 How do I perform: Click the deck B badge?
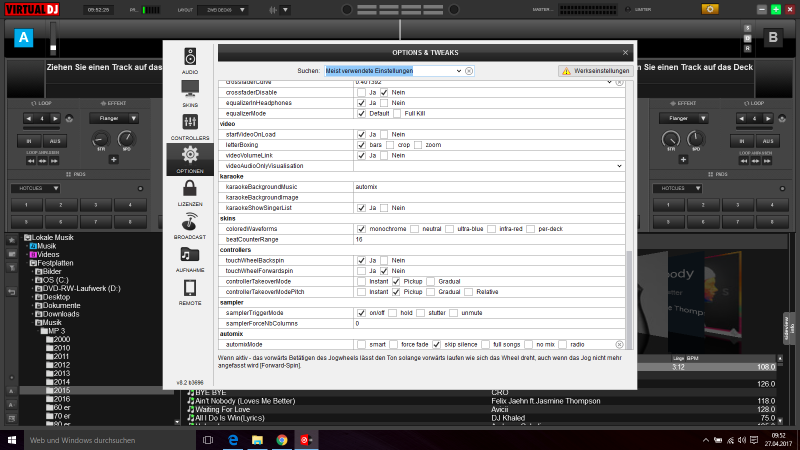click(x=773, y=38)
